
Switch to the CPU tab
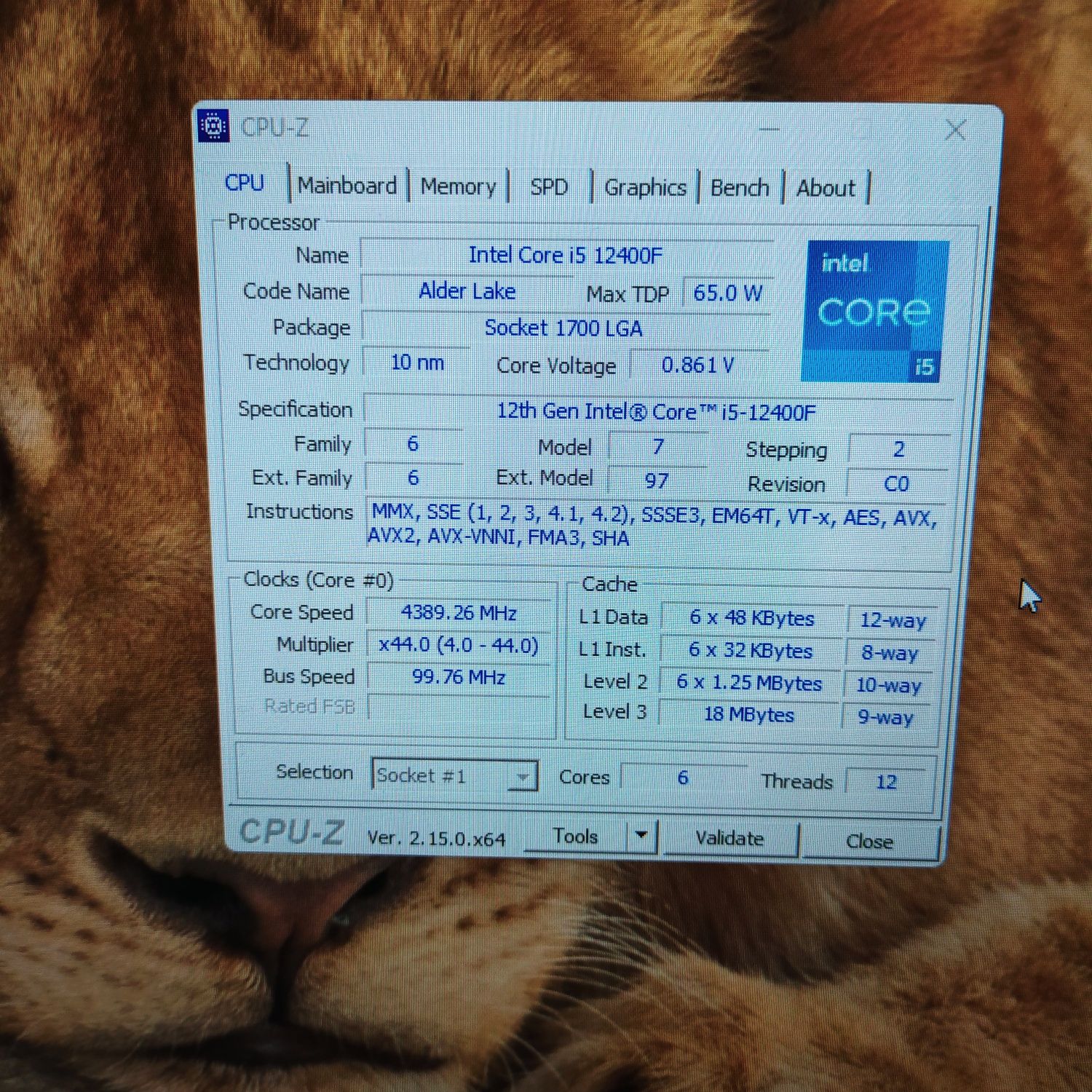click(x=244, y=183)
